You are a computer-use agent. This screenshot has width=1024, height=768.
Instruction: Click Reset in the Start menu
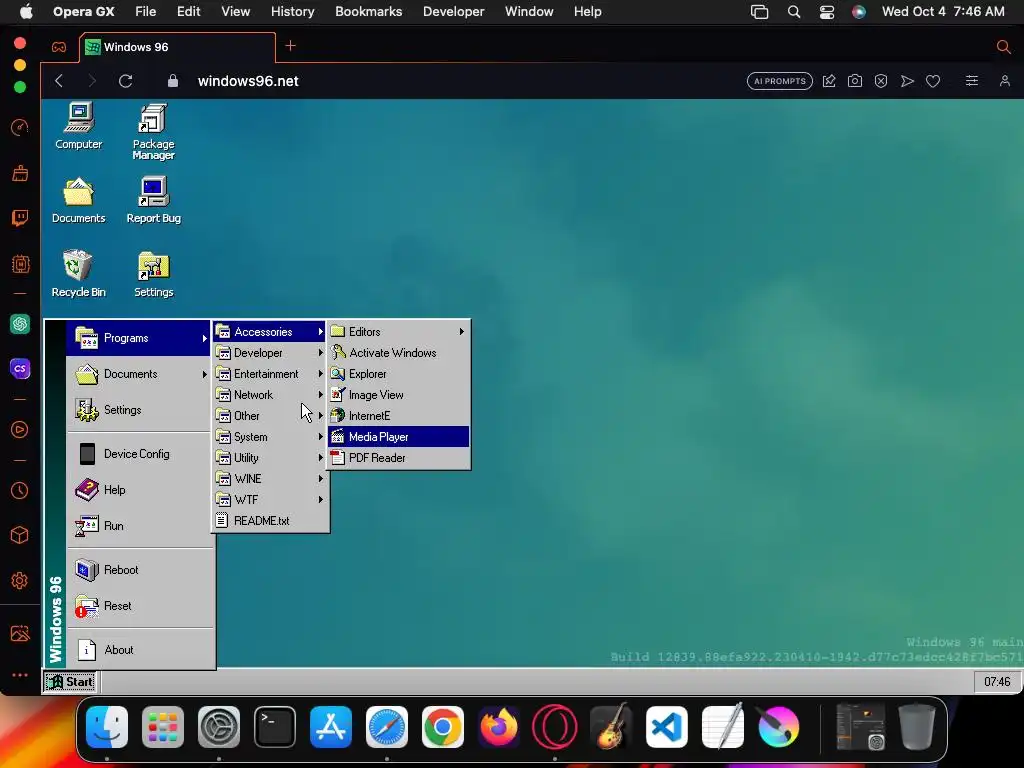point(138,606)
